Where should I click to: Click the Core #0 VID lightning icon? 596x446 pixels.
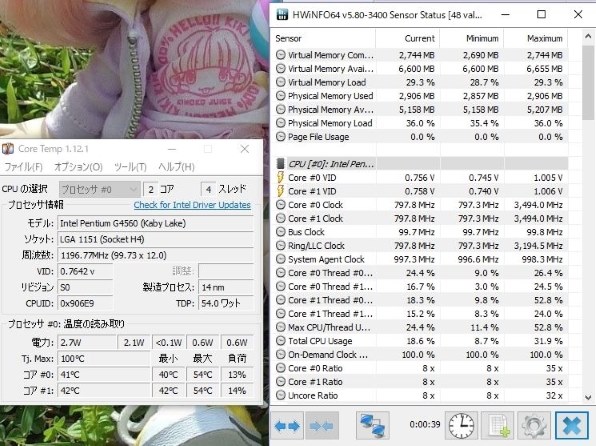281,178
